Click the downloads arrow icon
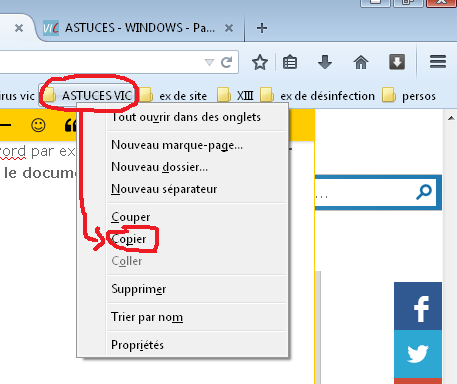 click(x=325, y=62)
